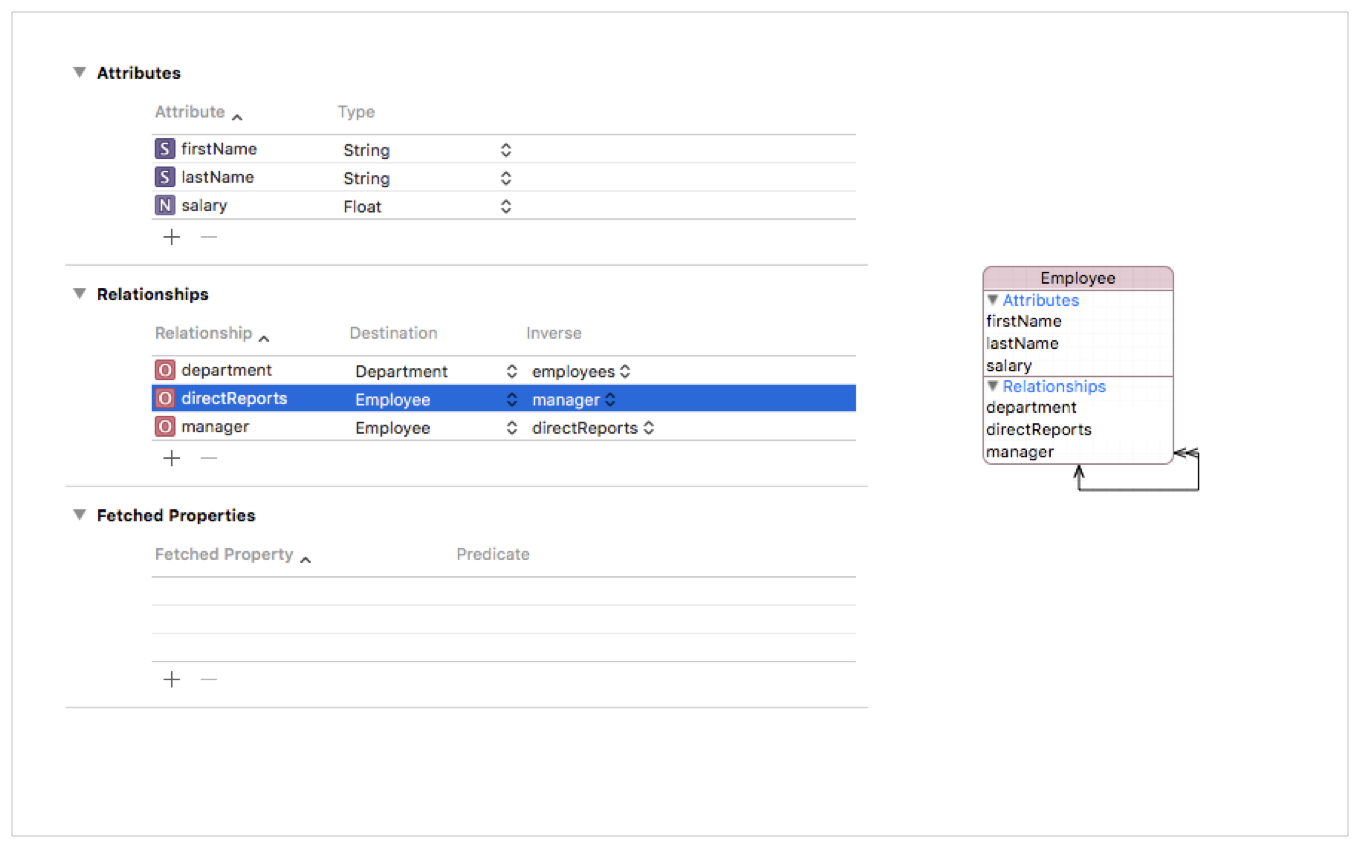Add a new relationship with plus button

tap(172, 458)
